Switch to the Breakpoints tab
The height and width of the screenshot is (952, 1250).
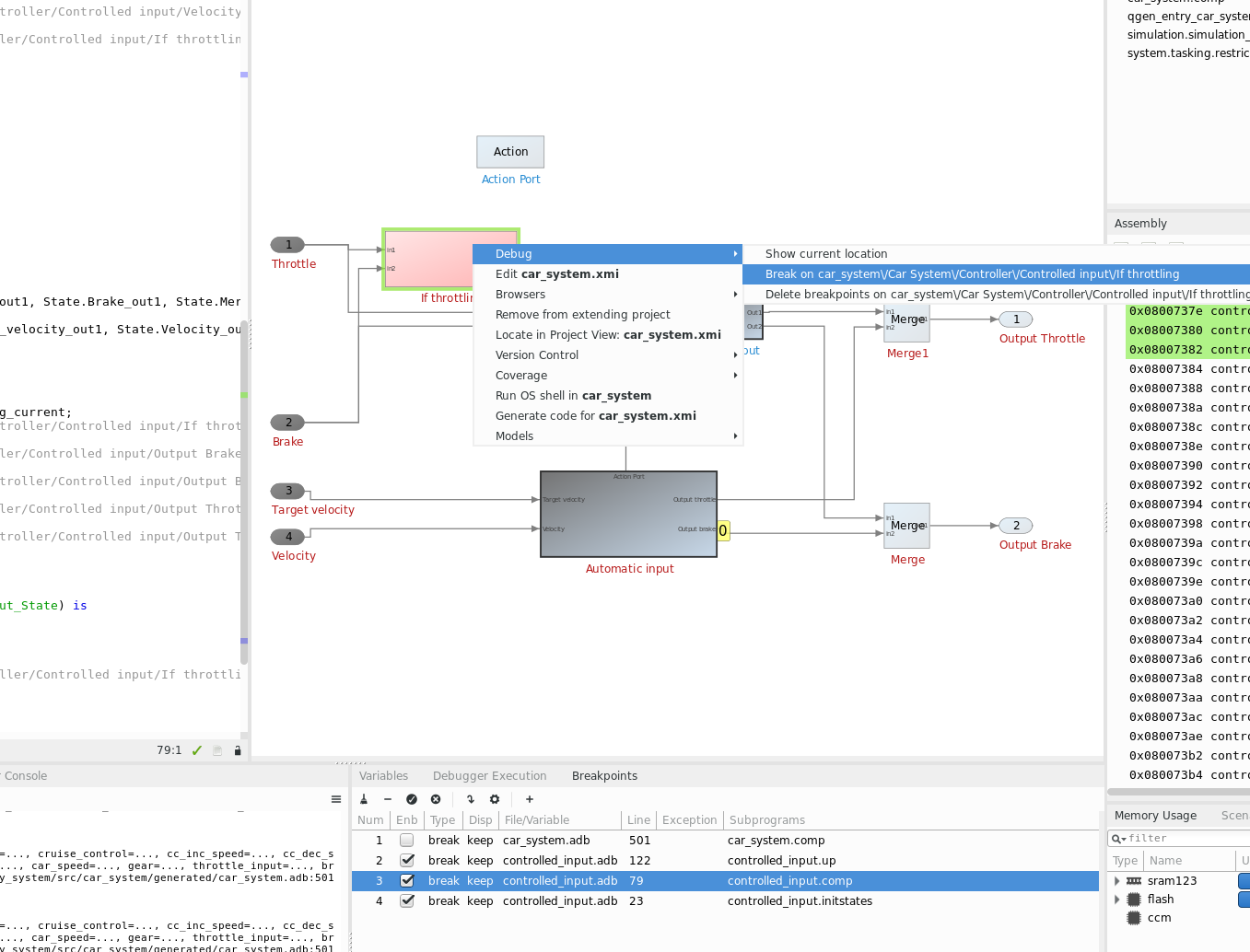pyautogui.click(x=604, y=776)
